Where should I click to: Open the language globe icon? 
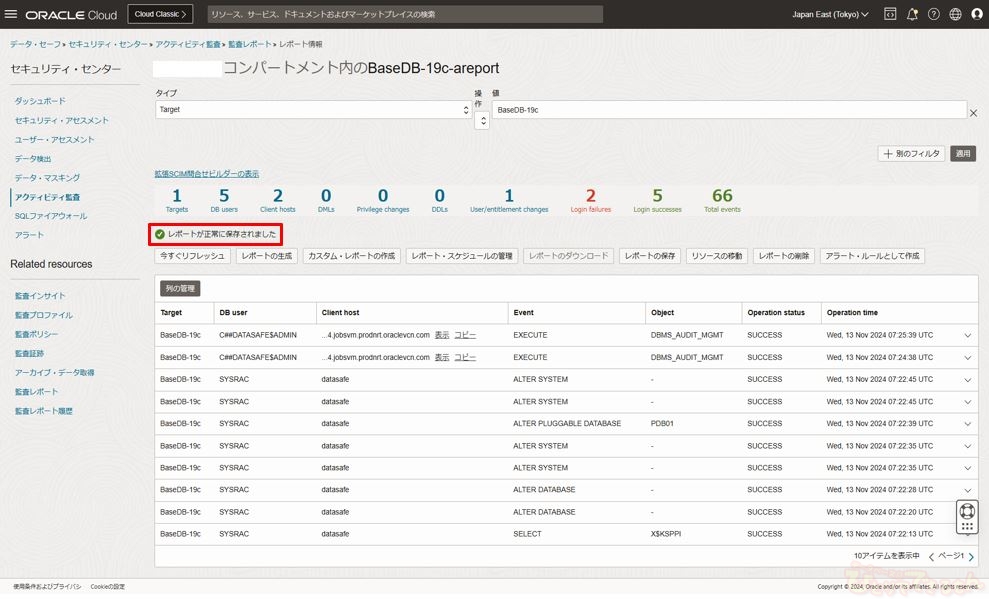(x=955, y=15)
